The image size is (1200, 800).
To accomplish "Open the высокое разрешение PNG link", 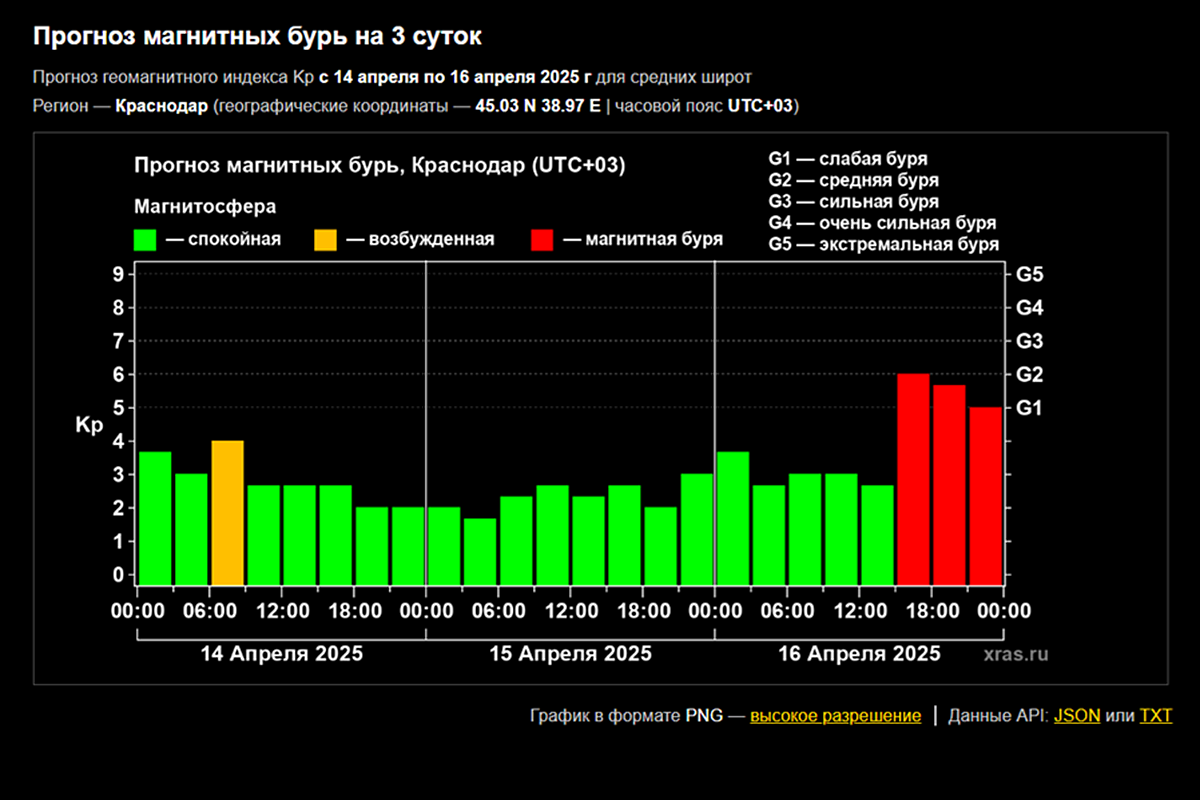I will click(835, 716).
